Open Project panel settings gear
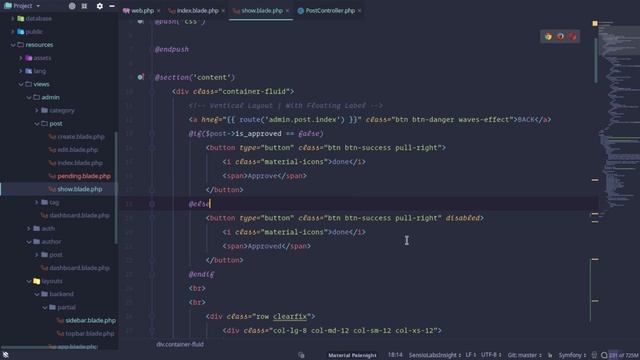 [100, 6]
